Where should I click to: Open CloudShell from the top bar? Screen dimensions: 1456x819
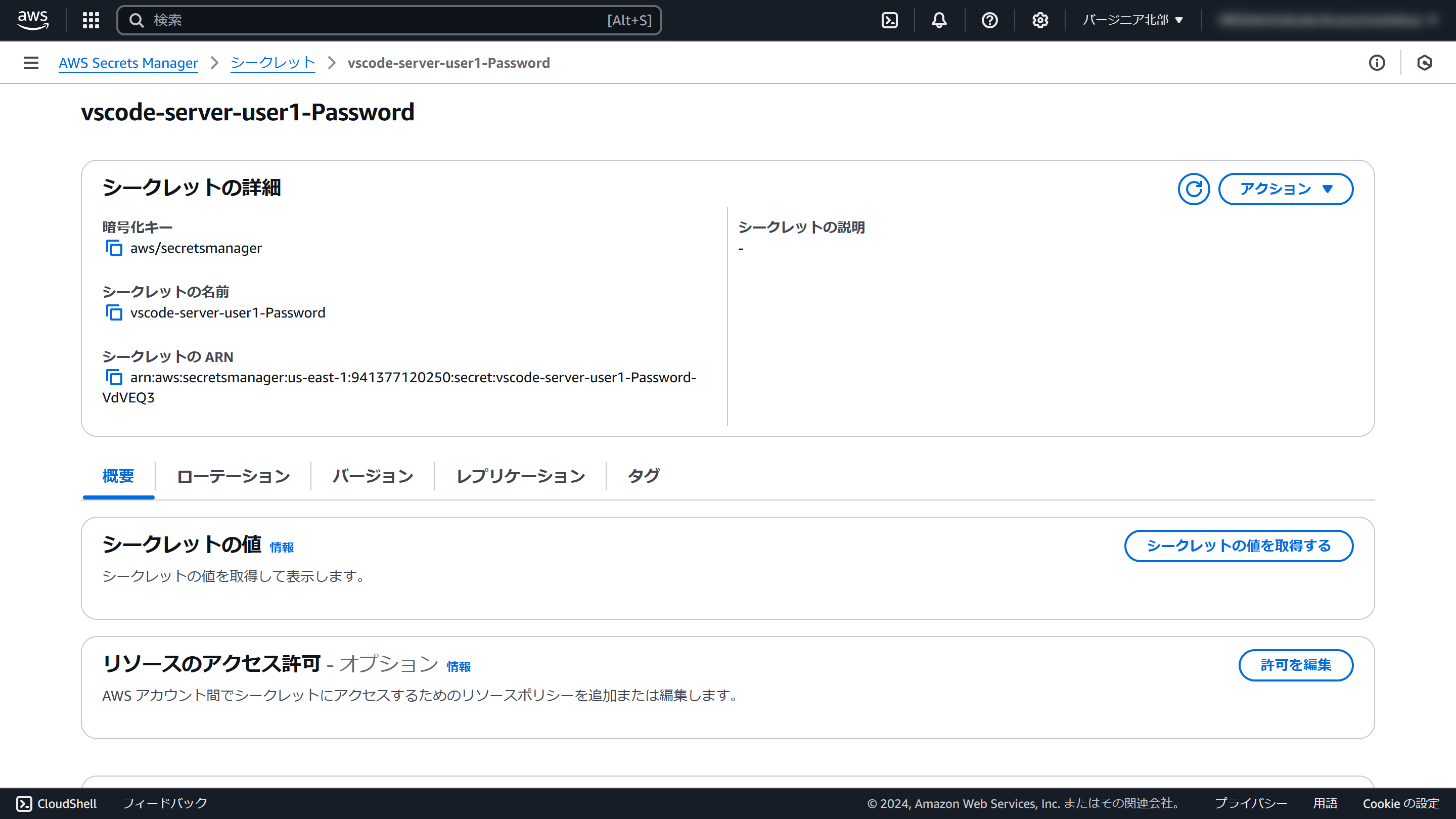click(890, 20)
